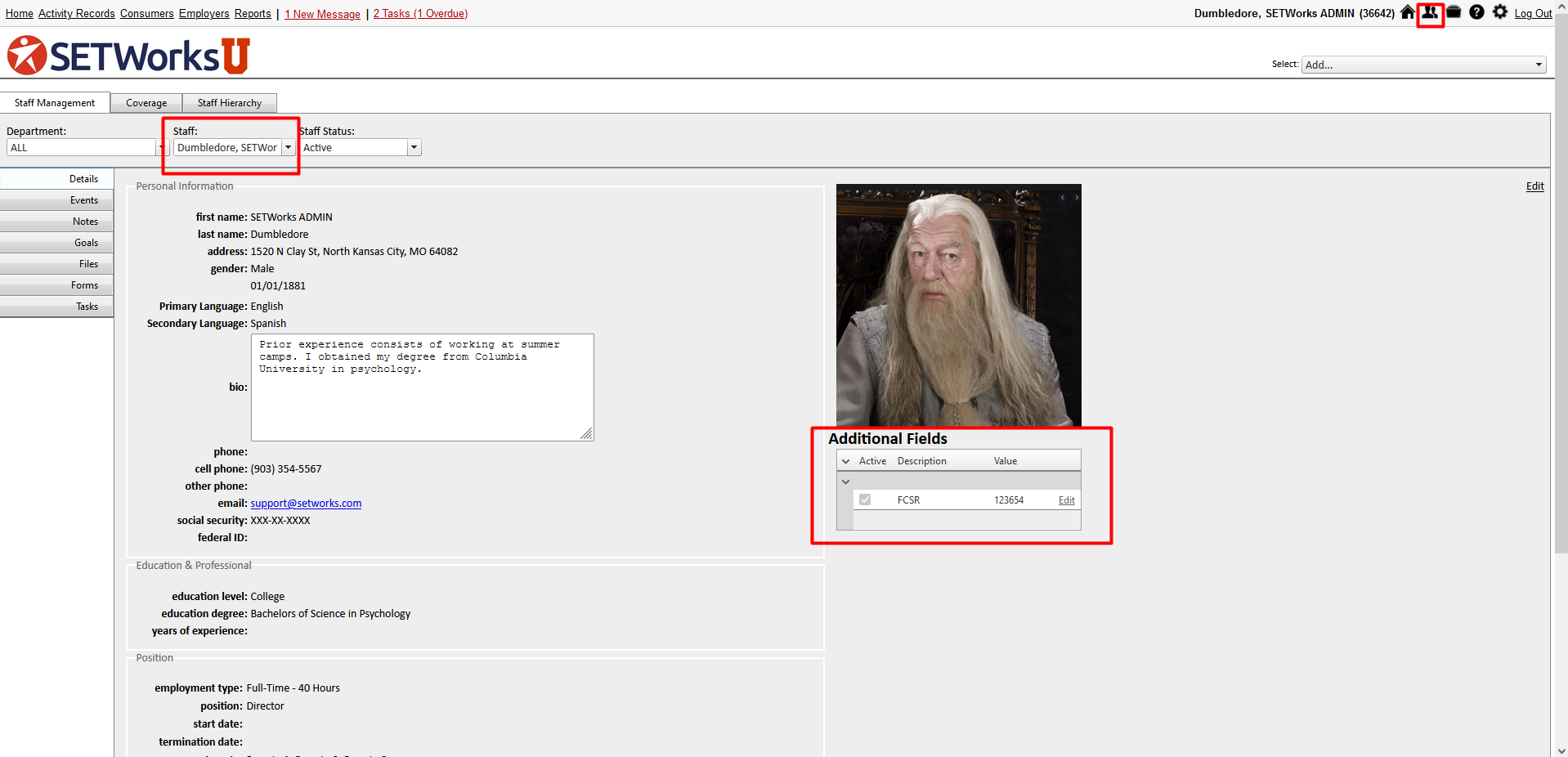Click the Home link in top navigation
1568x757 pixels.
[20, 14]
